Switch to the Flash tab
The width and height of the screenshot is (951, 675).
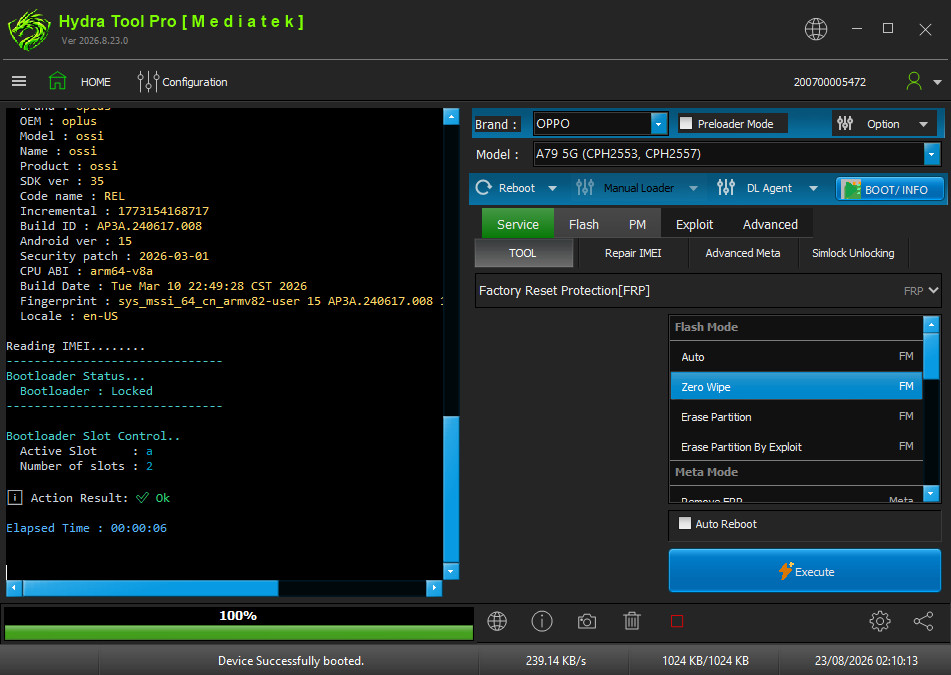click(583, 224)
